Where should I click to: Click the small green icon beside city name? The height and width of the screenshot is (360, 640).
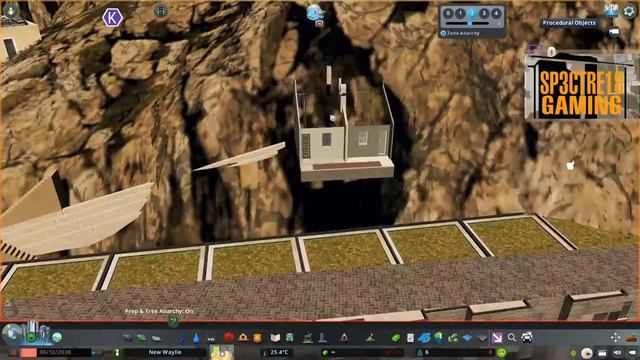(117, 352)
